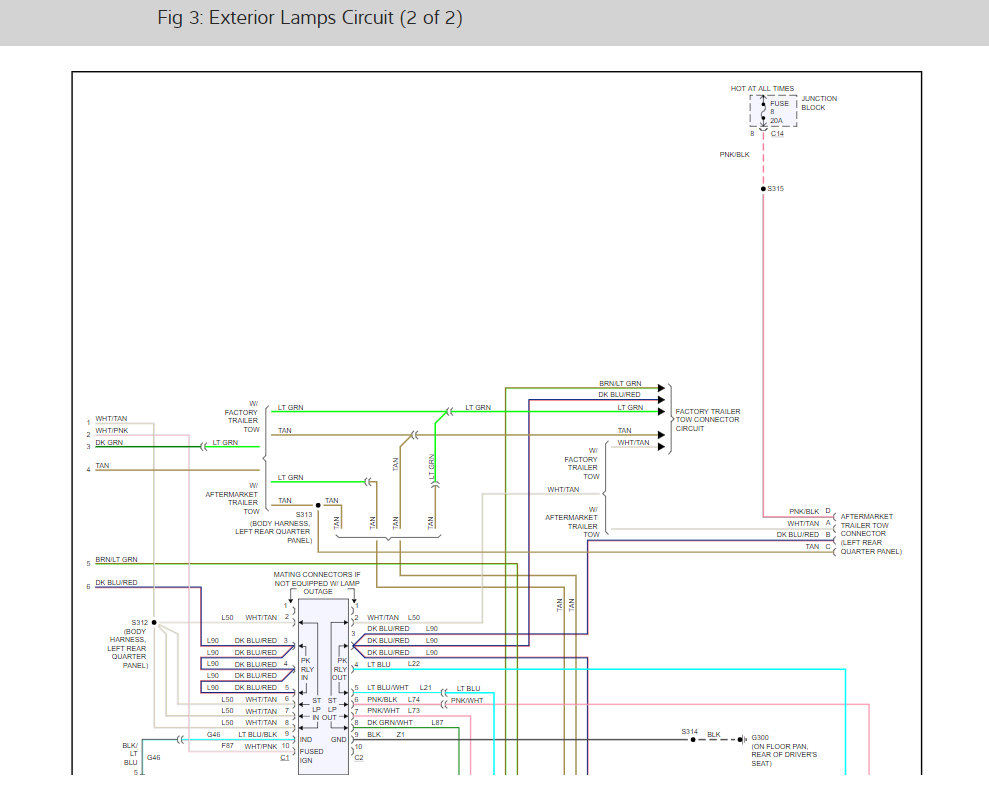Viewport: 989px width, 808px height.
Task: Click the 'L22' circuit code
Action: 414,664
